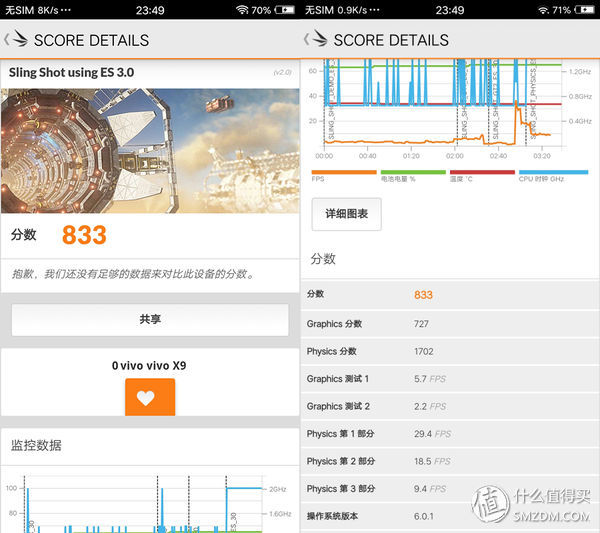600x533 pixels.
Task: Tap the 共享 share button
Action: click(x=150, y=319)
